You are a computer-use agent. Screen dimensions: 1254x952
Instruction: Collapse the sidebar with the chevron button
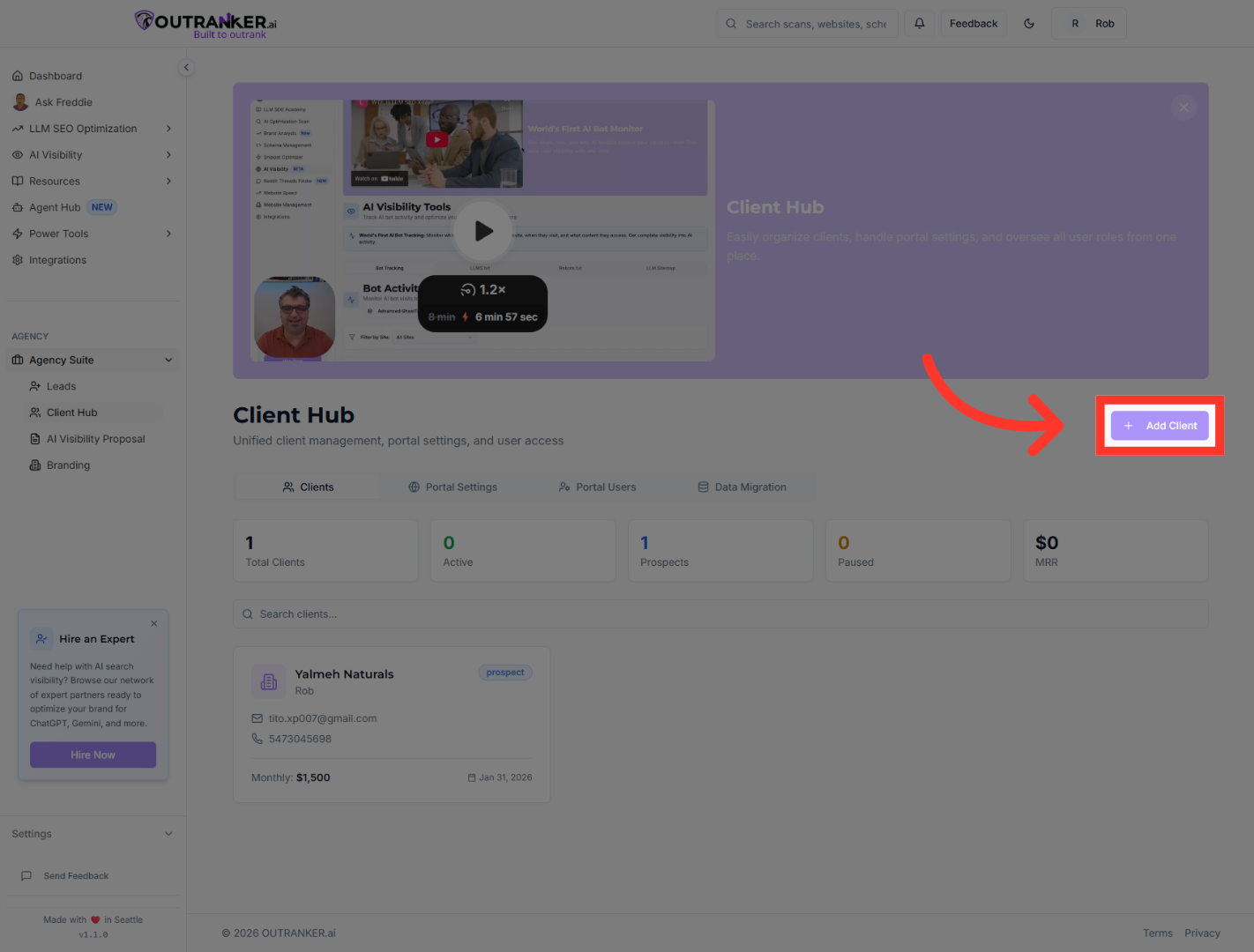tap(186, 68)
